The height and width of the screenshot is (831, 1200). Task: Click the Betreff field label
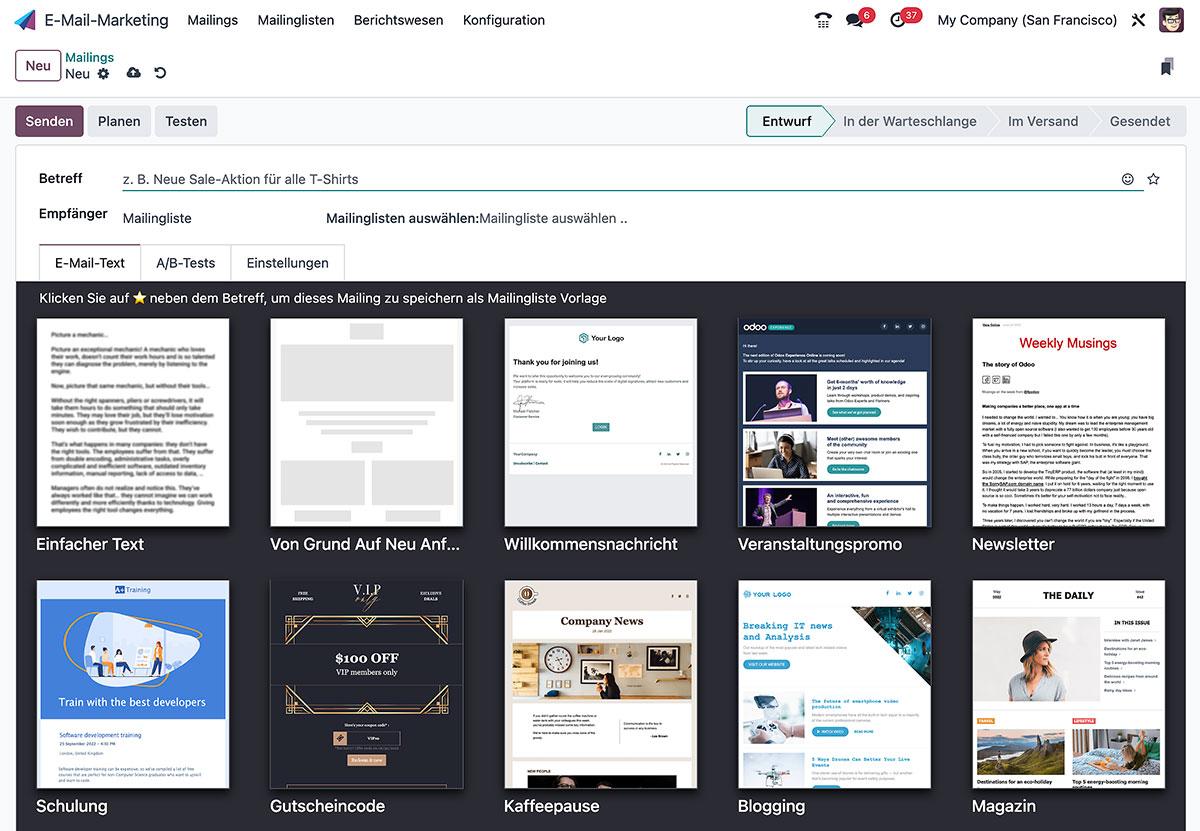click(61, 178)
